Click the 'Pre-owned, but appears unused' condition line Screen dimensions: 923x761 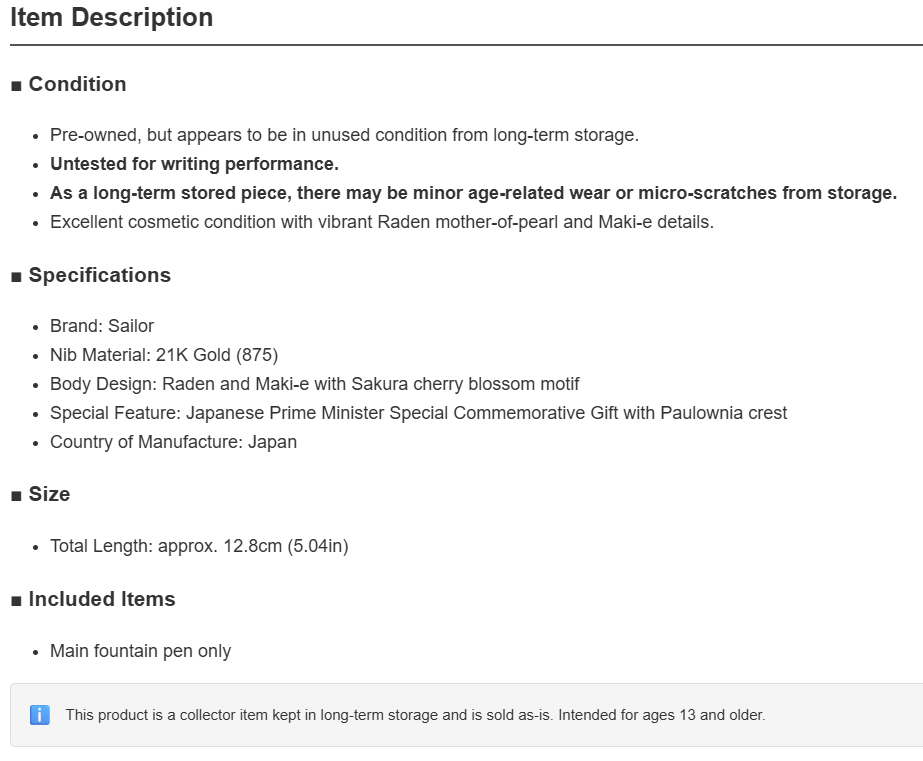pyautogui.click(x=344, y=135)
